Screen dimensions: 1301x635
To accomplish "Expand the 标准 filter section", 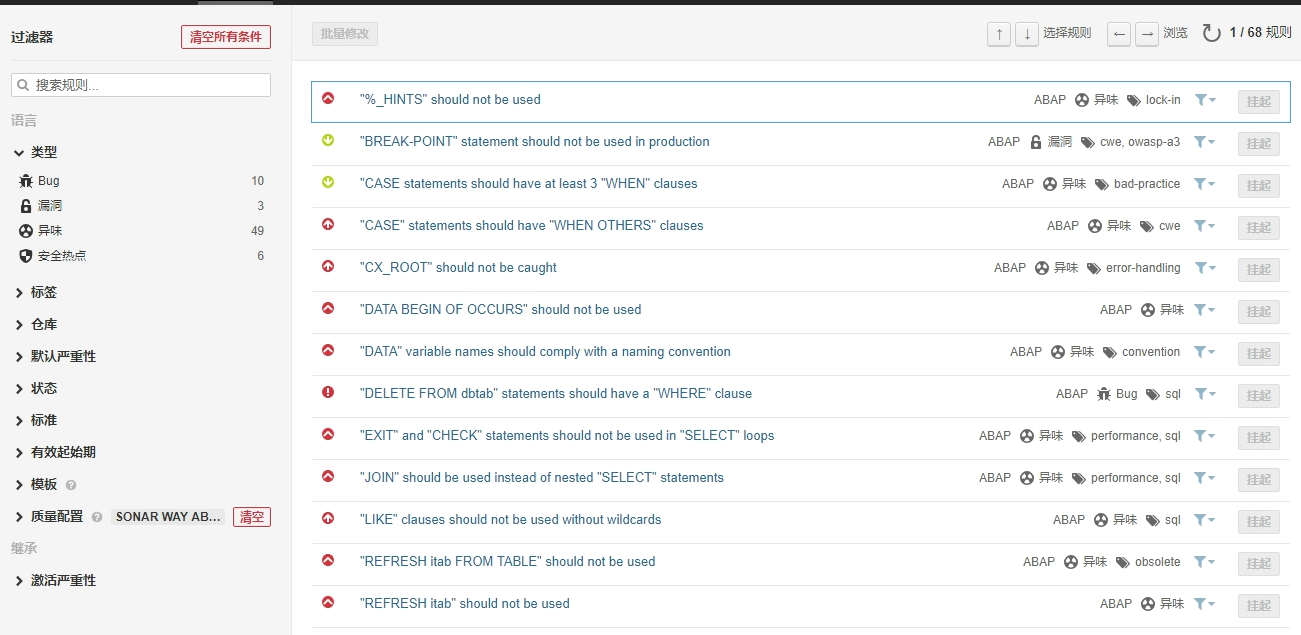I will click(x=36, y=420).
